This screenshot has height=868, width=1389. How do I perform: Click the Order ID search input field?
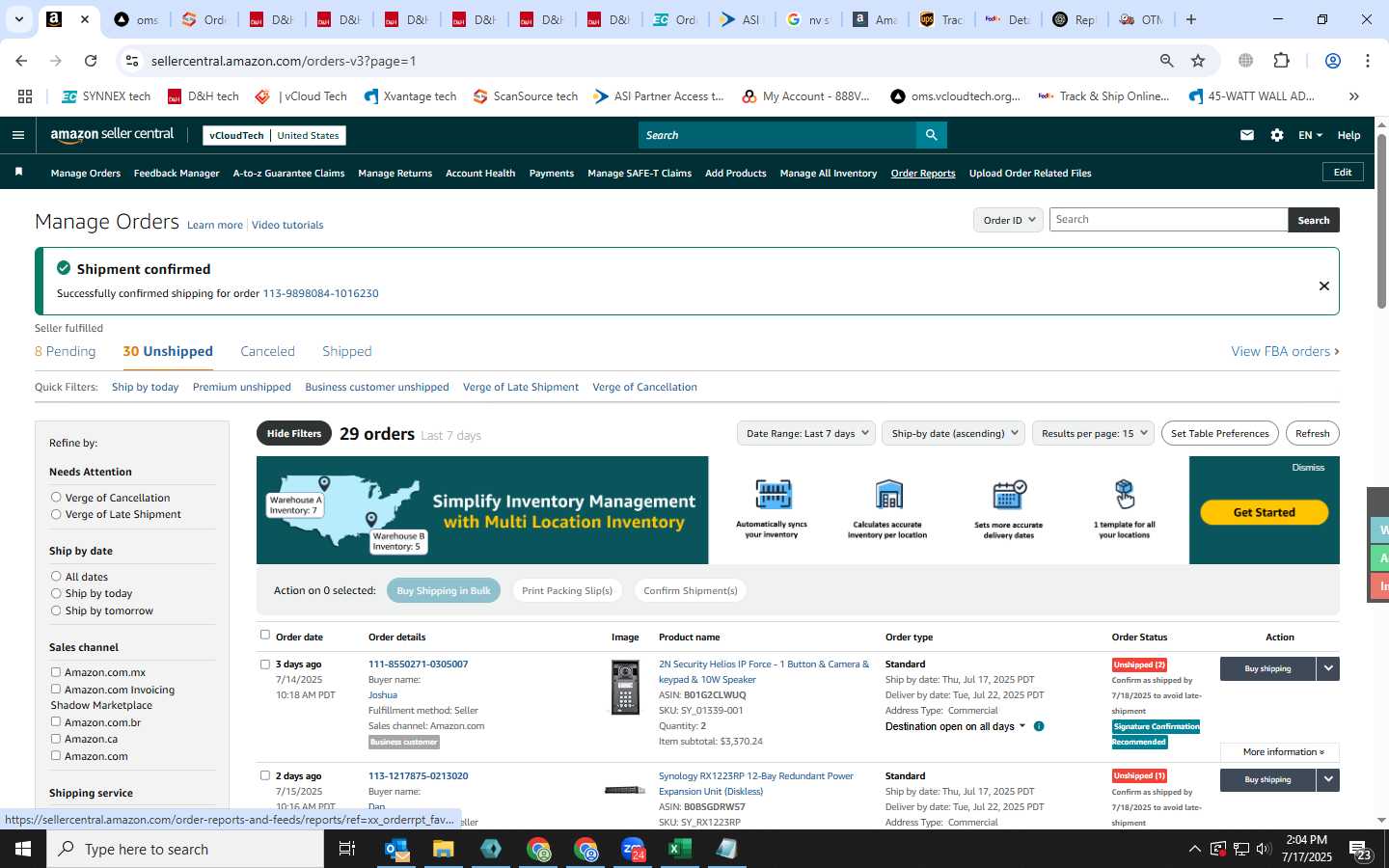click(x=1168, y=220)
